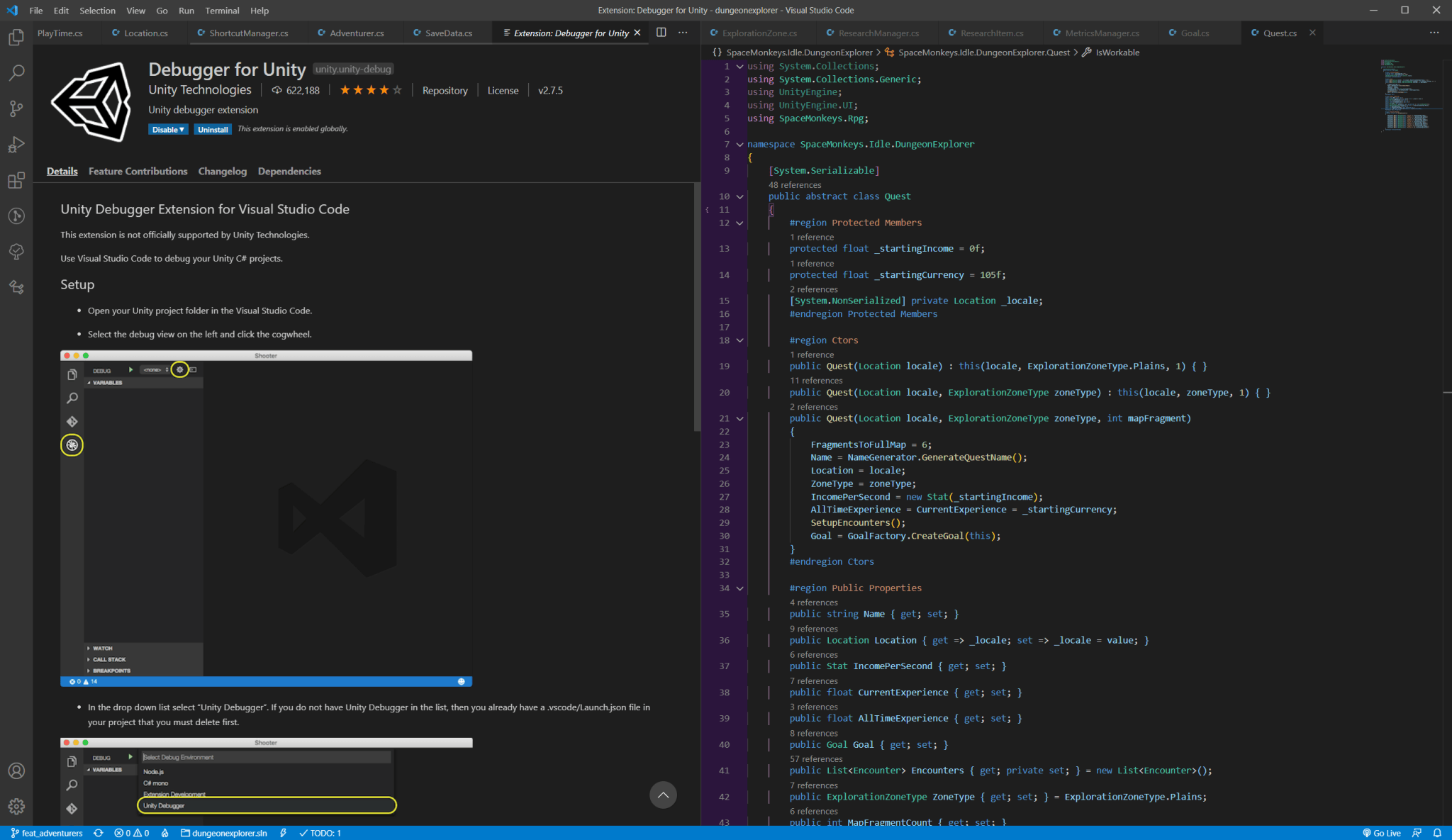Collapse the Ctors region at line 18
Image resolution: width=1452 pixels, height=840 pixels.
pyautogui.click(x=739, y=340)
